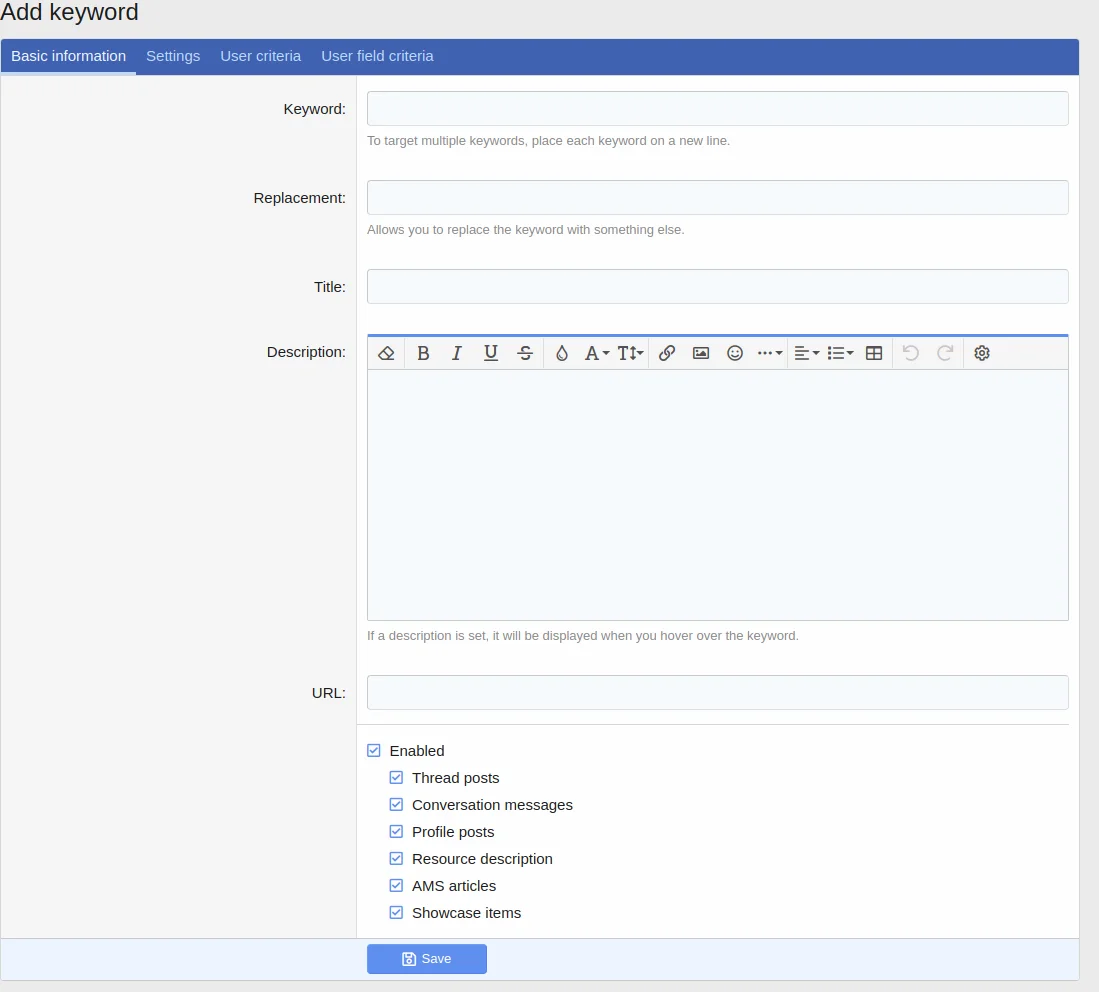This screenshot has width=1099, height=992.
Task: Open the list options dropdown
Action: tap(840, 353)
